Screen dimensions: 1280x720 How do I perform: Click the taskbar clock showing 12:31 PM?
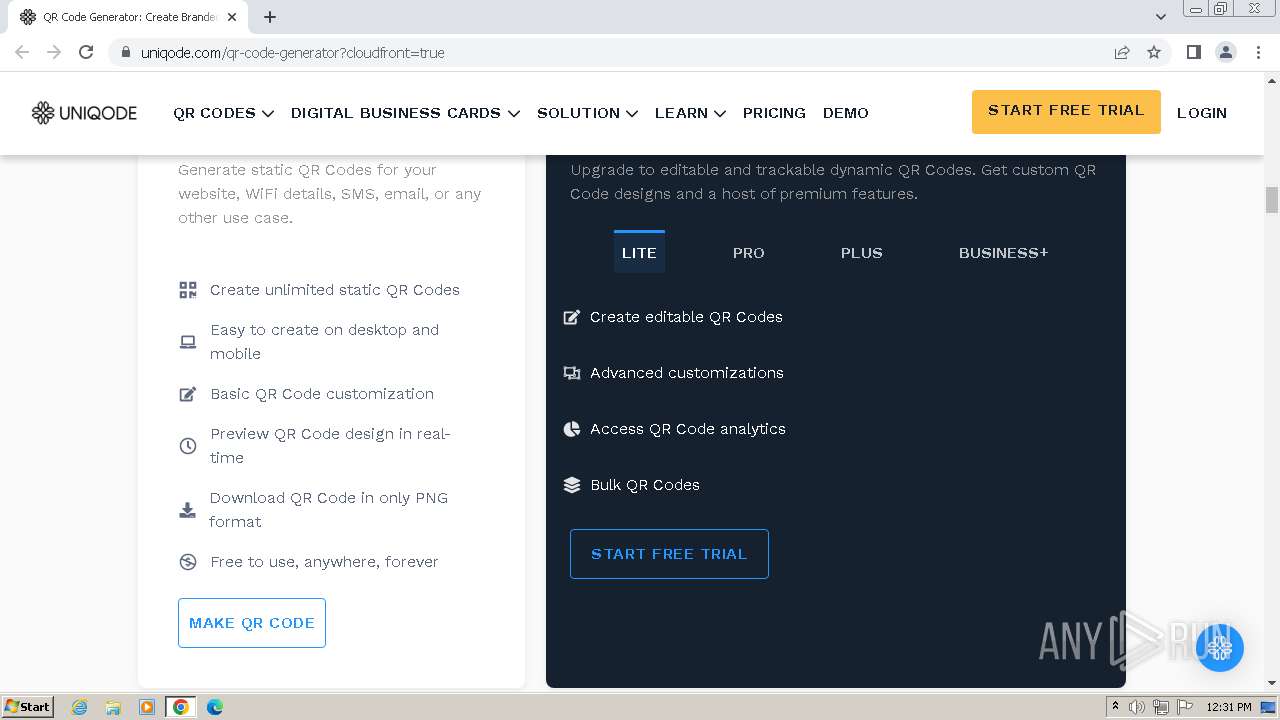pyautogui.click(x=1229, y=707)
